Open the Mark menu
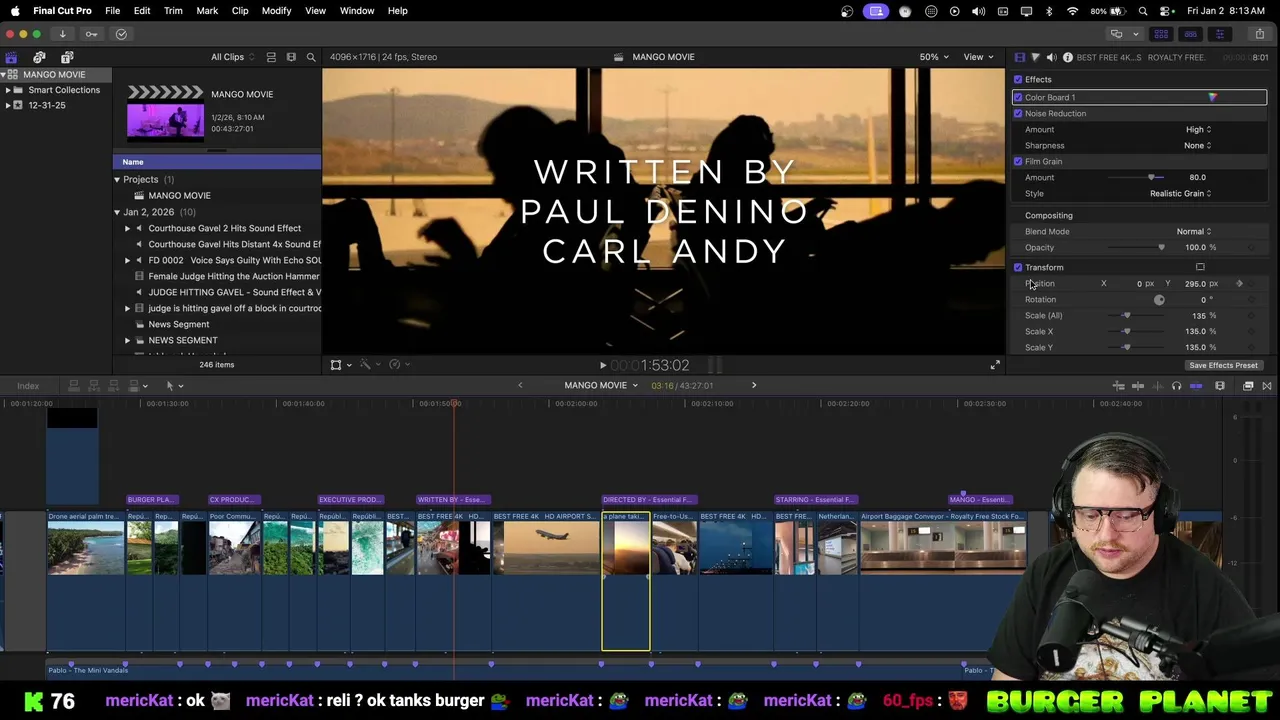This screenshot has width=1280, height=720. pyautogui.click(x=207, y=11)
